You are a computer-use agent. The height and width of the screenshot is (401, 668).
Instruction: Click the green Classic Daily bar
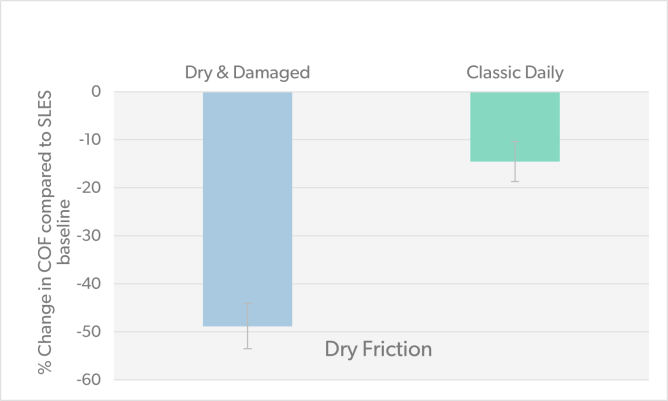515,127
